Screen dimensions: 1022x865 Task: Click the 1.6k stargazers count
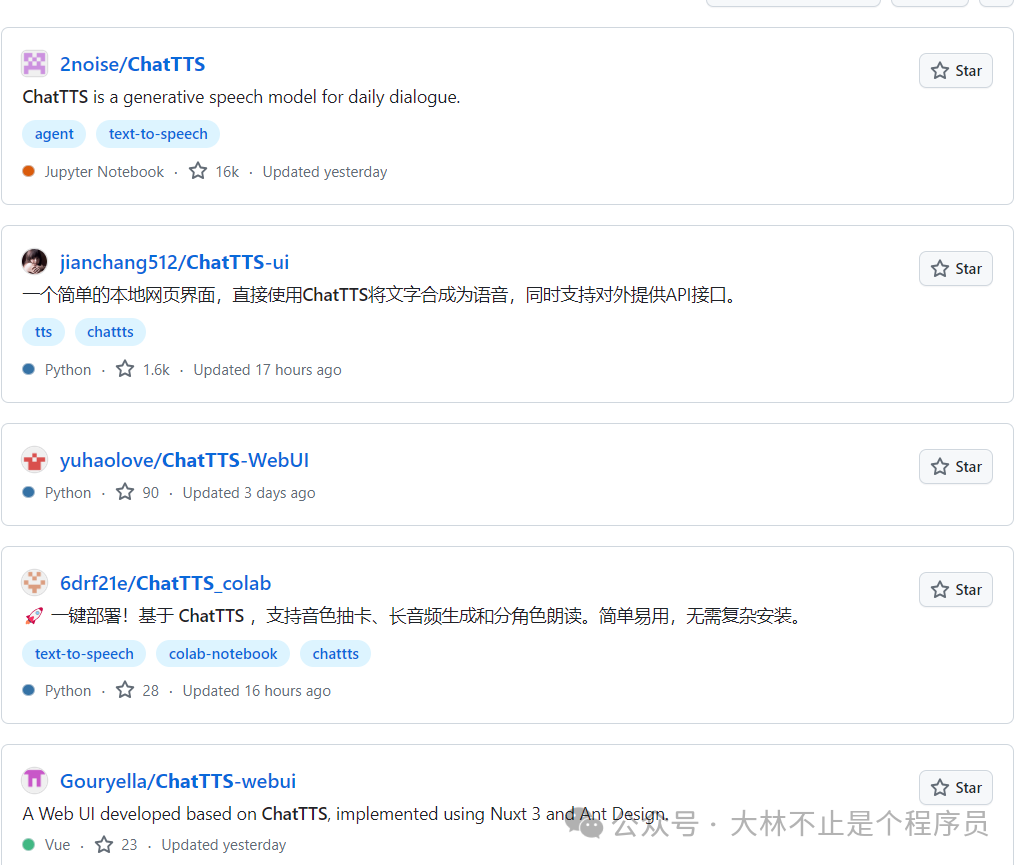[156, 370]
